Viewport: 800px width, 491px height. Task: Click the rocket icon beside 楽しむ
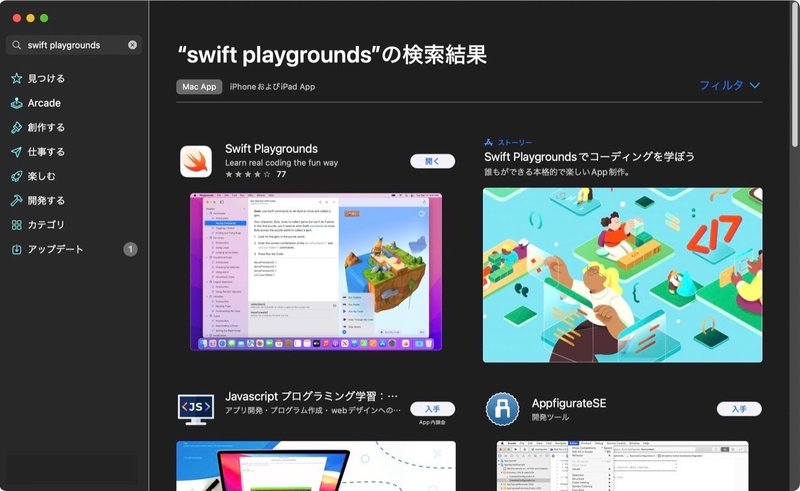point(17,176)
